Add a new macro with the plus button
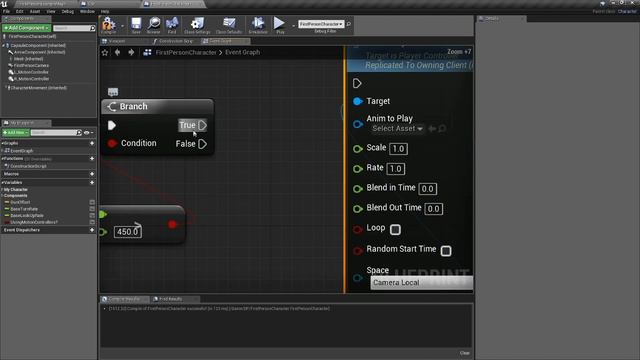640x360 pixels. (92, 174)
